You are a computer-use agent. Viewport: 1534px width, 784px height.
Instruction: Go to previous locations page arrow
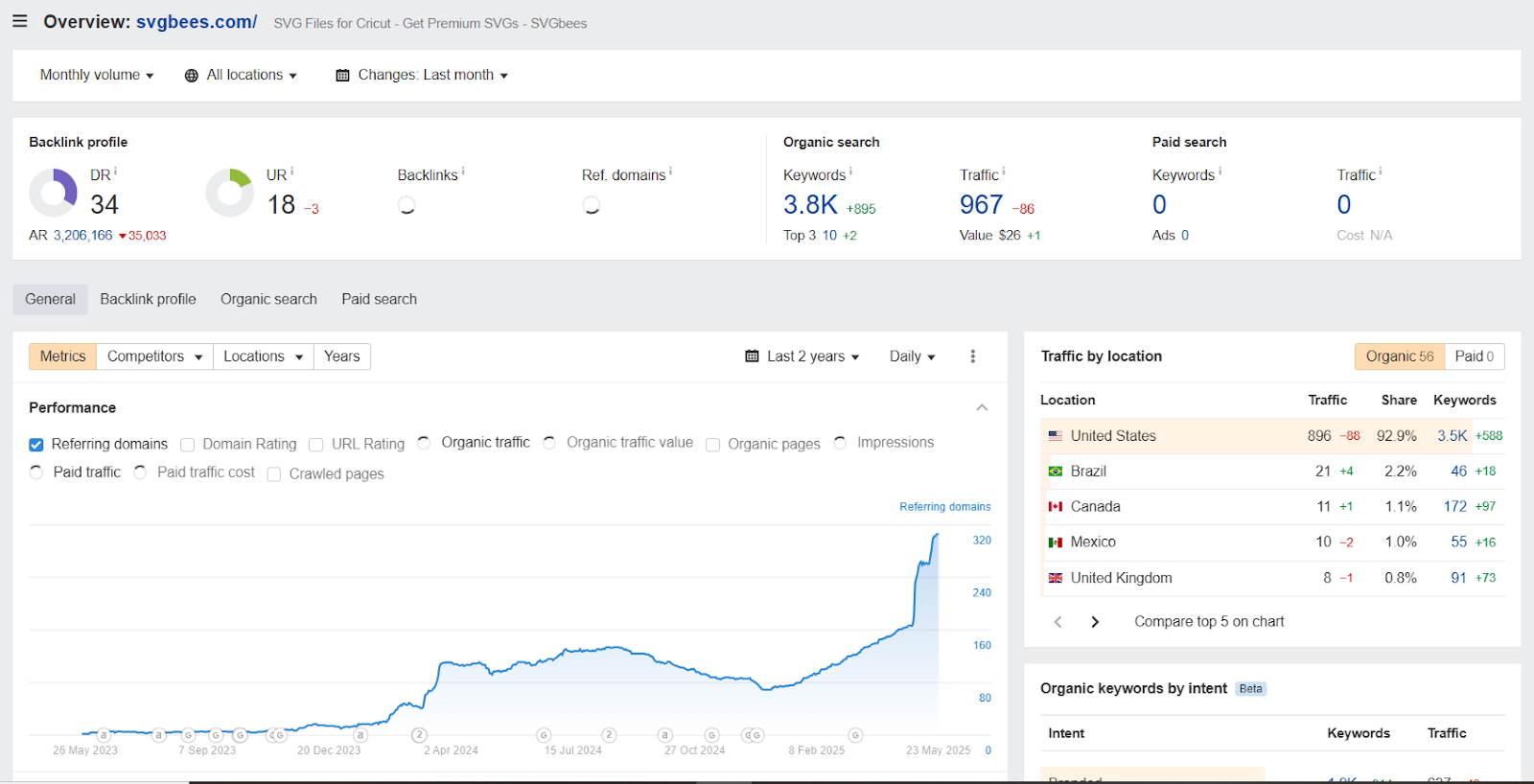[1058, 622]
